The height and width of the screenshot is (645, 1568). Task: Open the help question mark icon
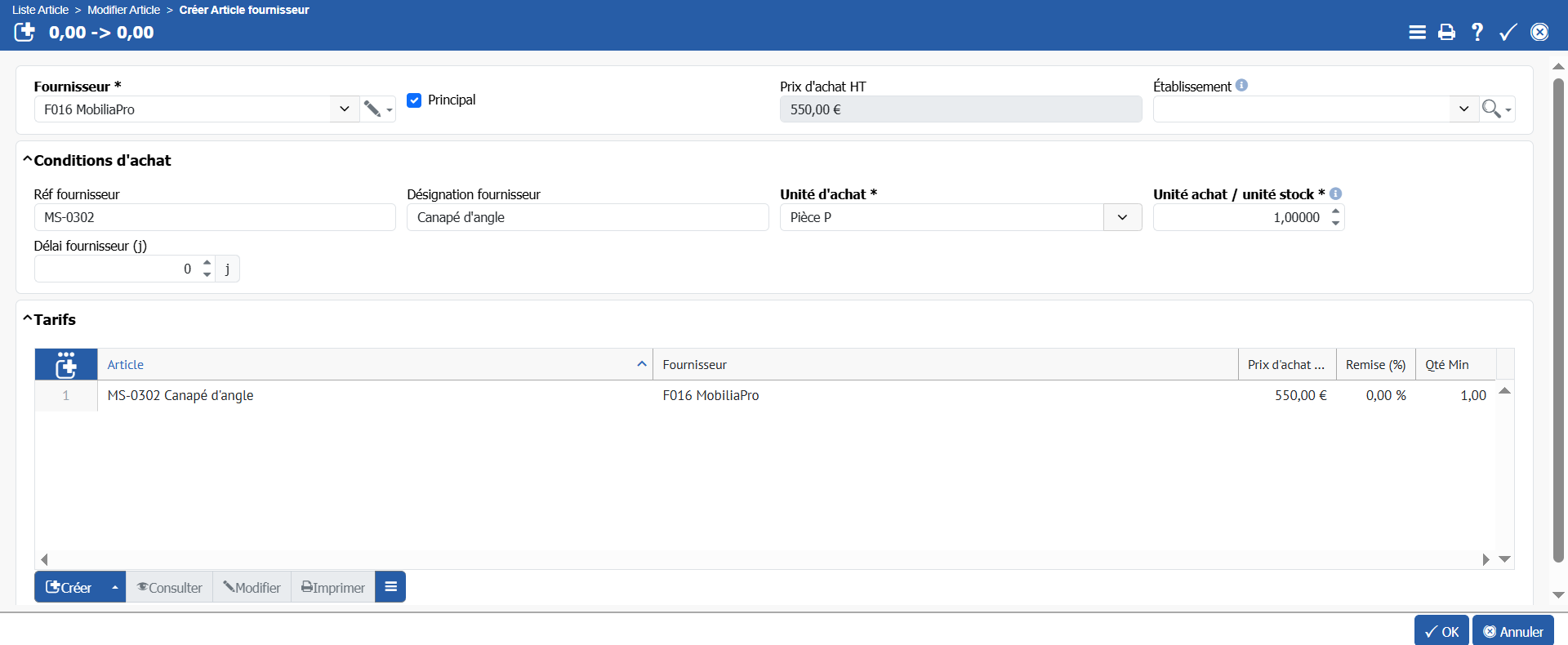pos(1477,32)
